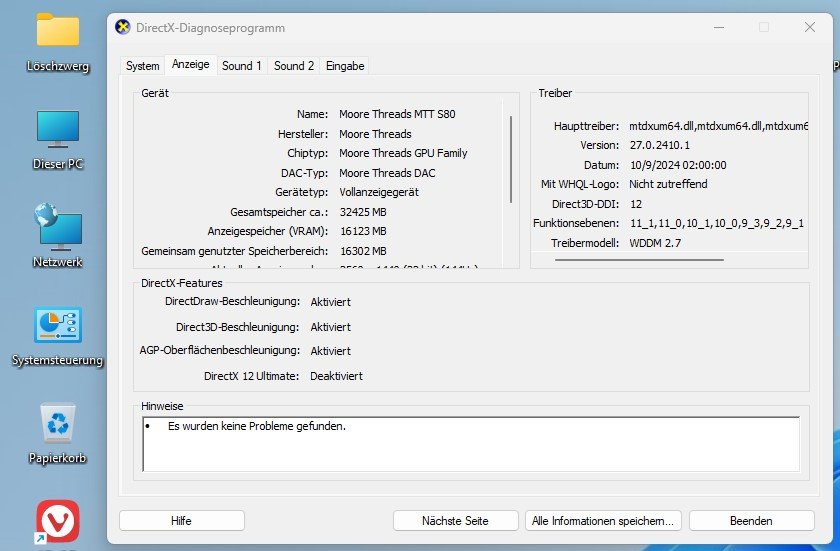Click 'Es wurden keine Probleme gefunden.' note

point(257,426)
